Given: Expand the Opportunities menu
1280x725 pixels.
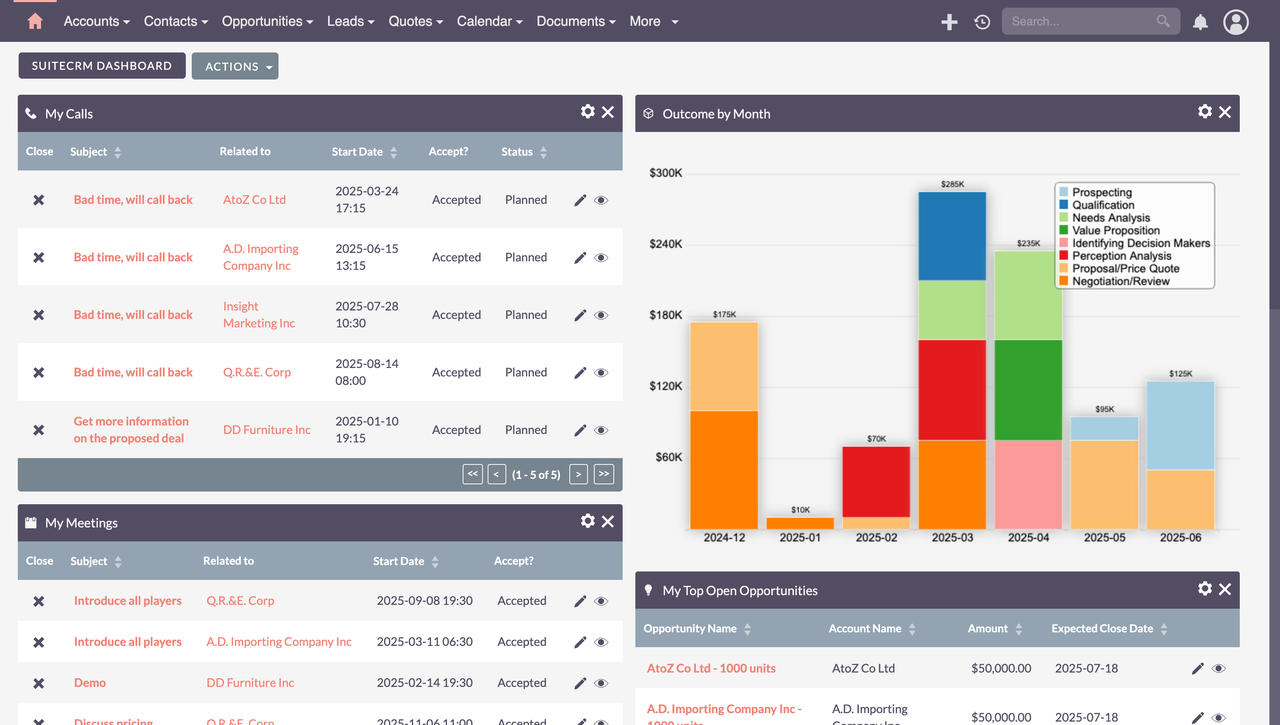Looking at the screenshot, I should 268,21.
